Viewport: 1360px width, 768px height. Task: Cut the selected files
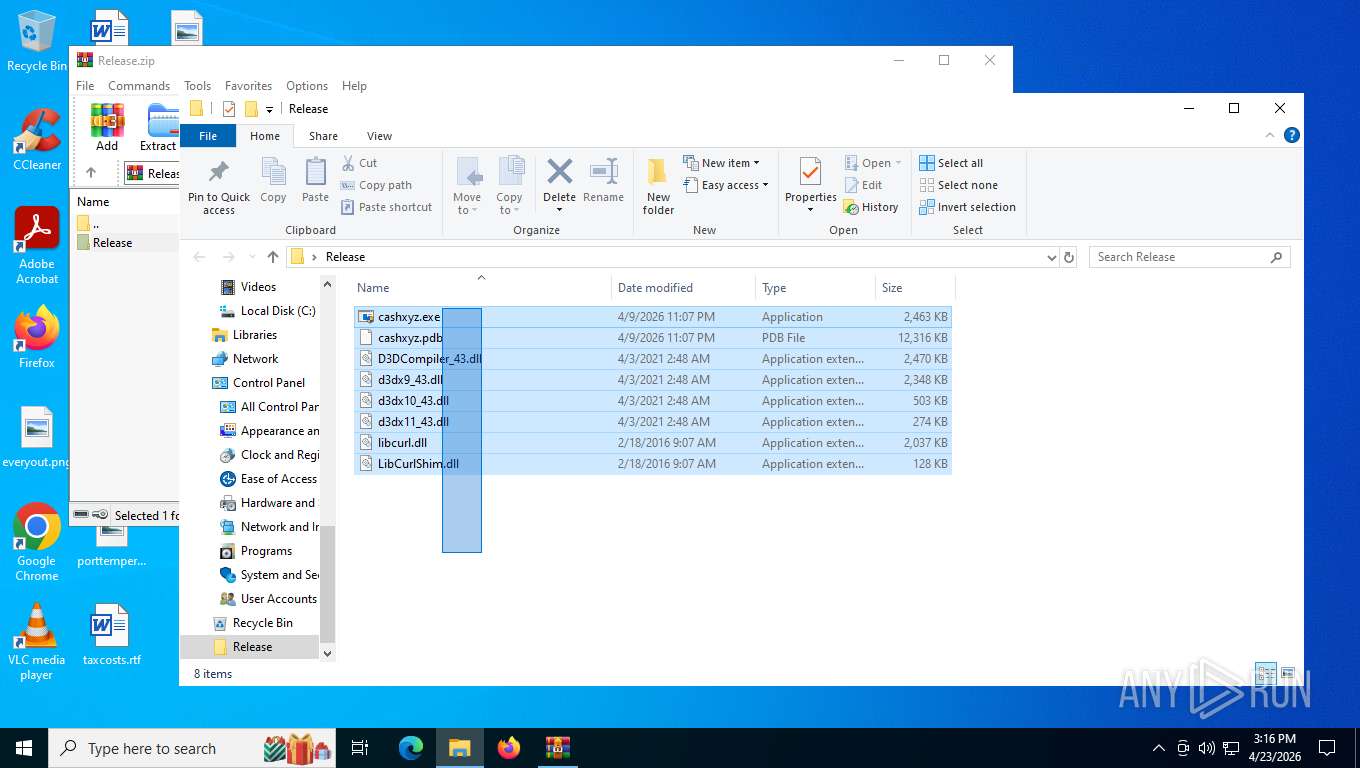coord(359,163)
